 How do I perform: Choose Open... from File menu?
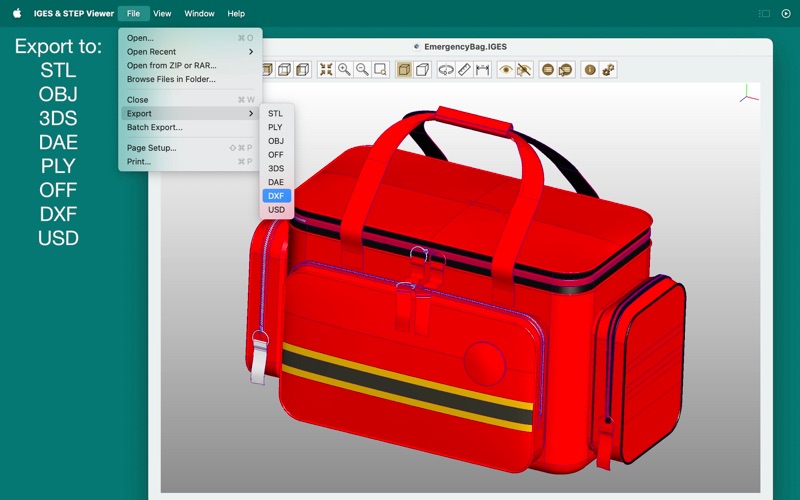click(190, 38)
